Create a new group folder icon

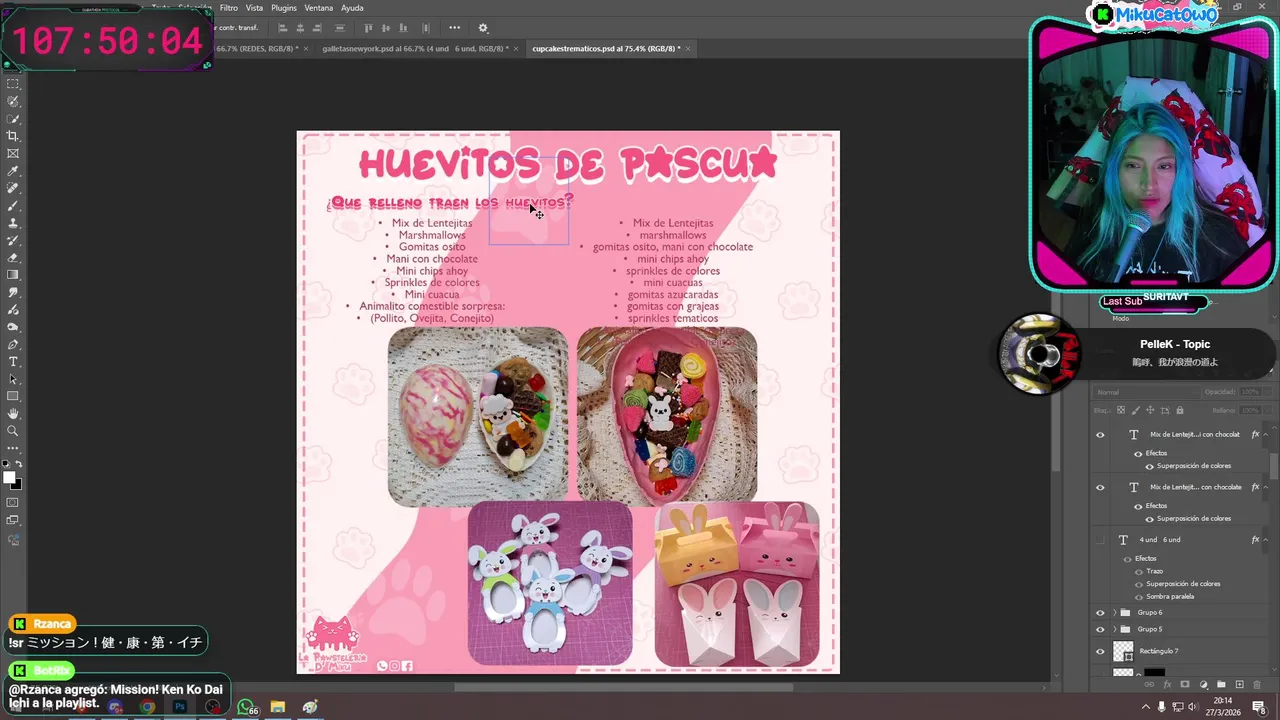tap(1221, 685)
